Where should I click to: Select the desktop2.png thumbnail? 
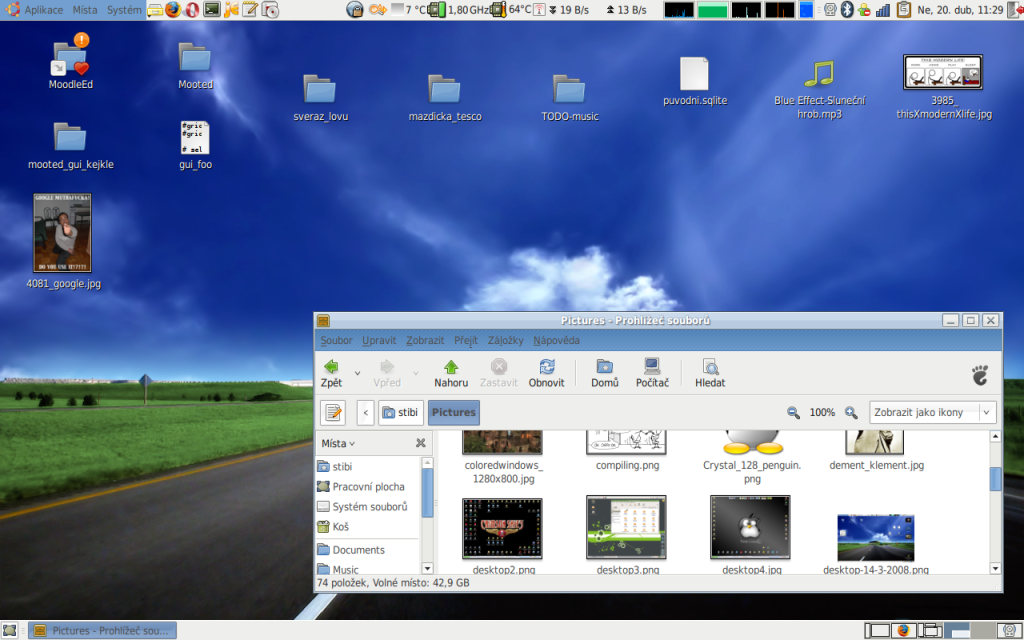(x=502, y=528)
